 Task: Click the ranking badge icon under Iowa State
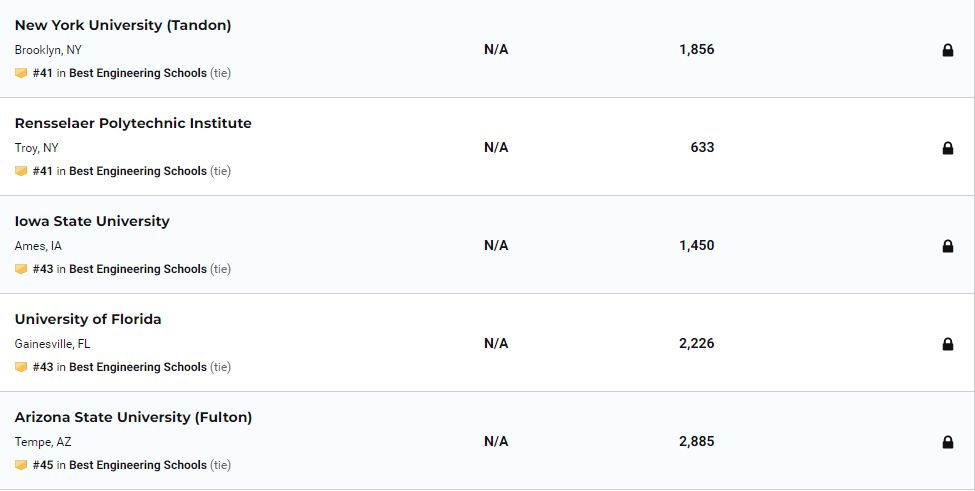point(21,269)
